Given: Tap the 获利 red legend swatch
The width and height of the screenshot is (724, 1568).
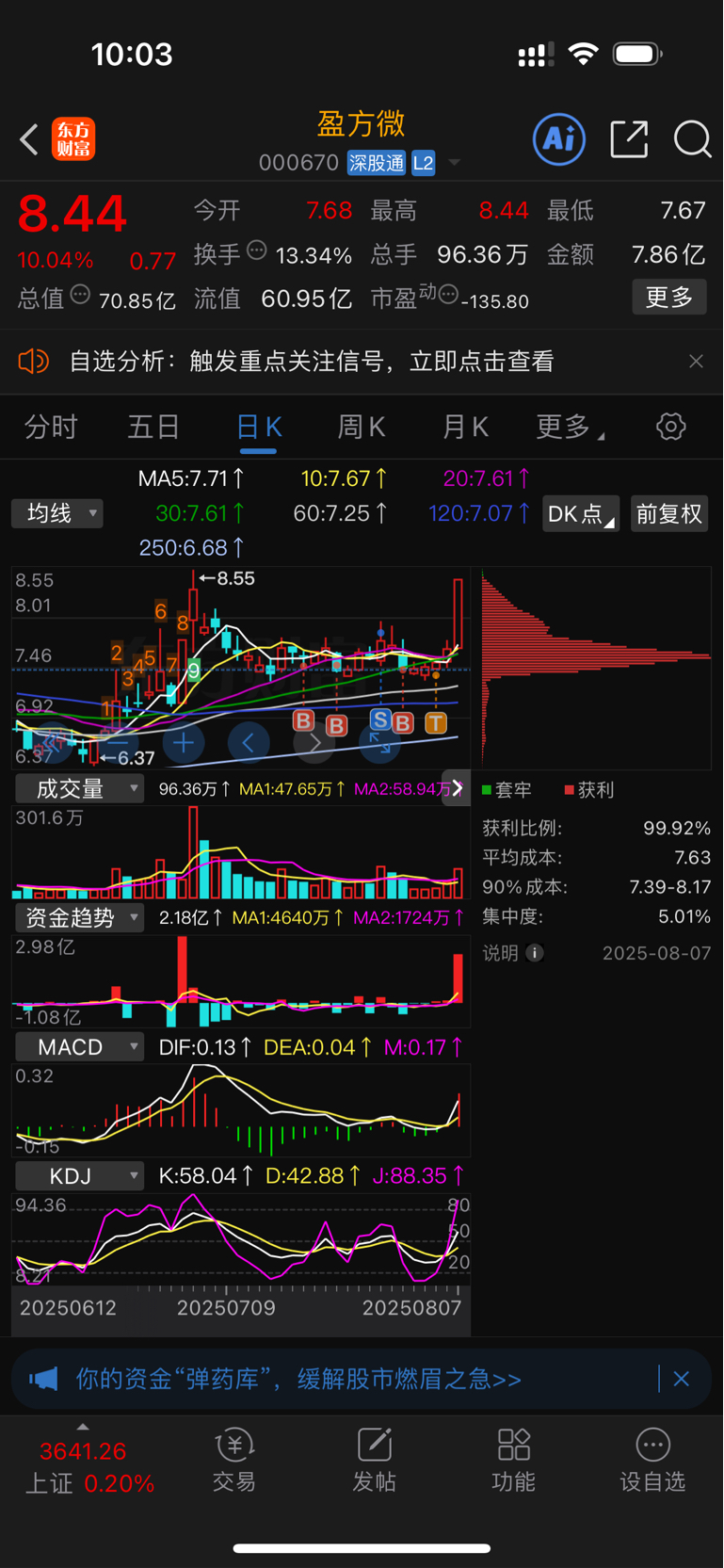Looking at the screenshot, I should coord(569,789).
